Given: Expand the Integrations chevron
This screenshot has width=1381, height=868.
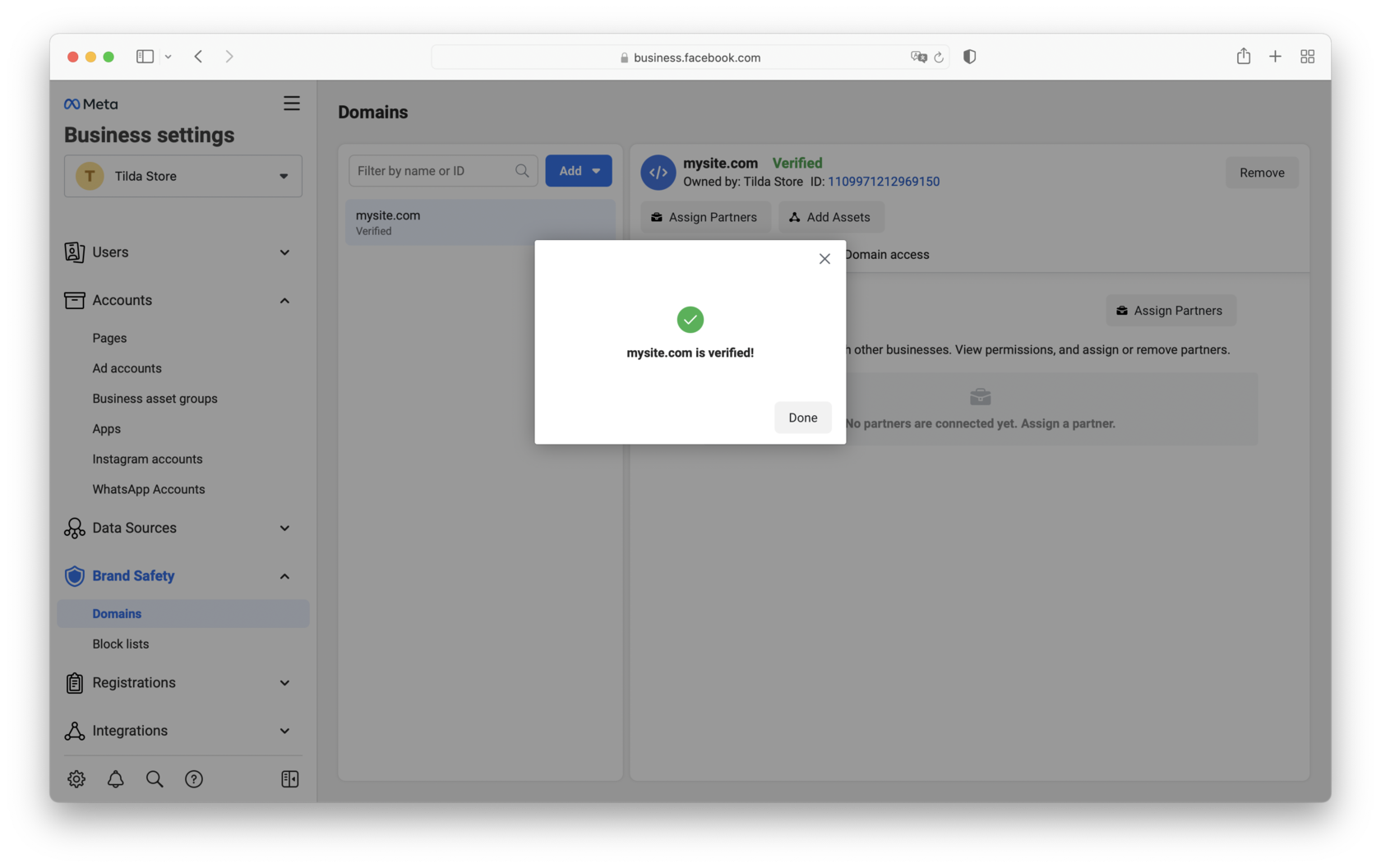Looking at the screenshot, I should pyautogui.click(x=284, y=731).
